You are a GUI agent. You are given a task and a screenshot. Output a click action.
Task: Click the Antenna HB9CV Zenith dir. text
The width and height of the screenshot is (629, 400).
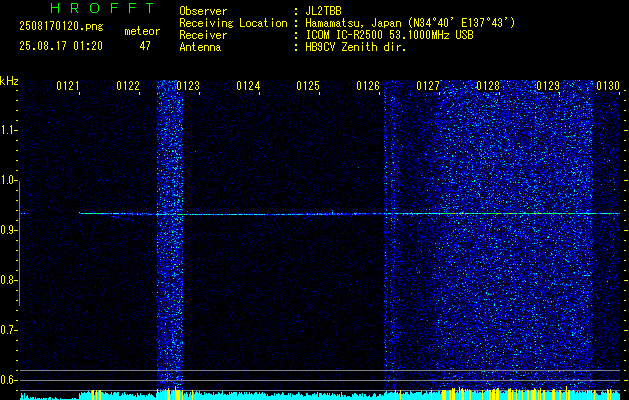355,47
